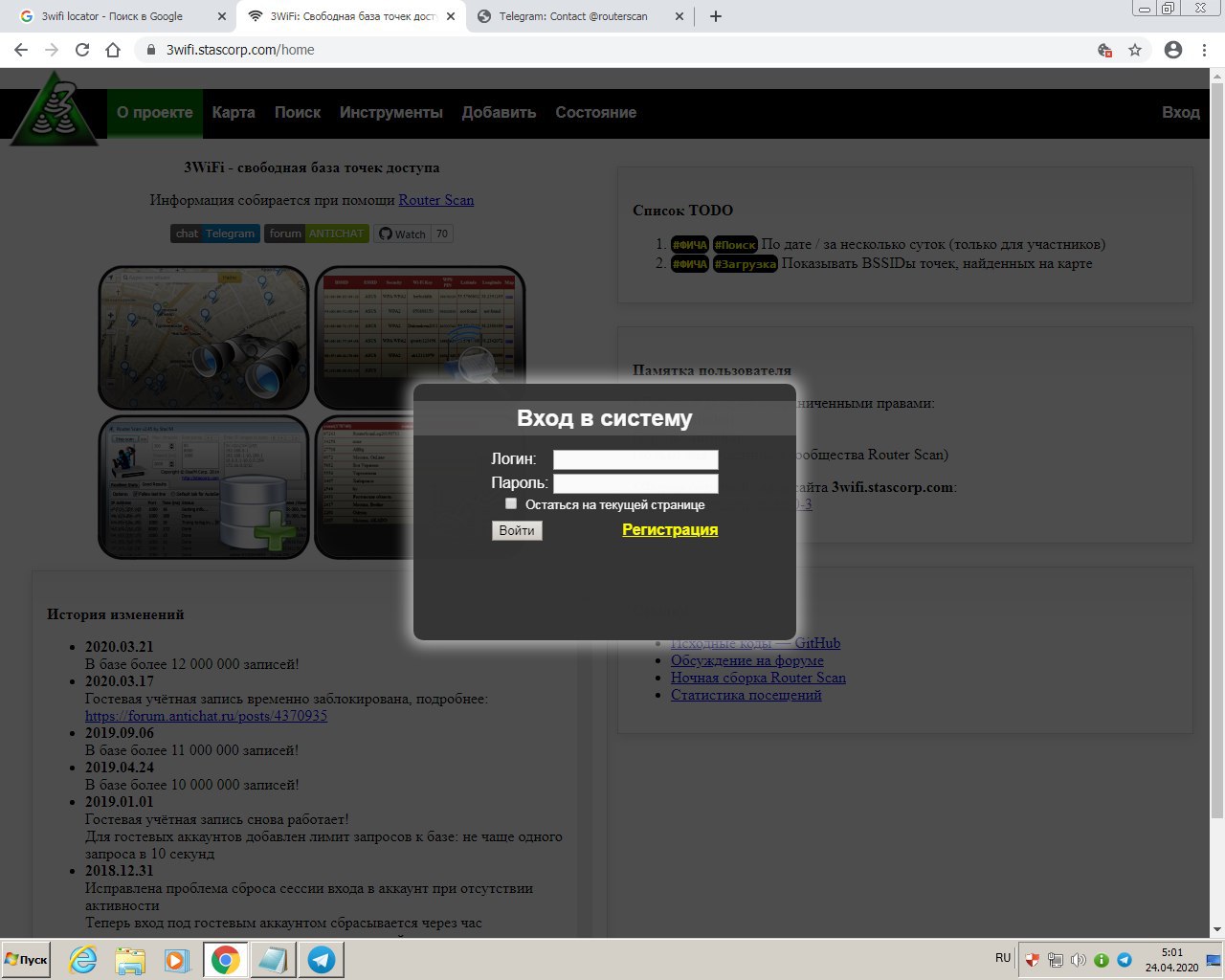Click the #Поиск tag
Image resolution: width=1225 pixels, height=980 pixels.
[735, 245]
